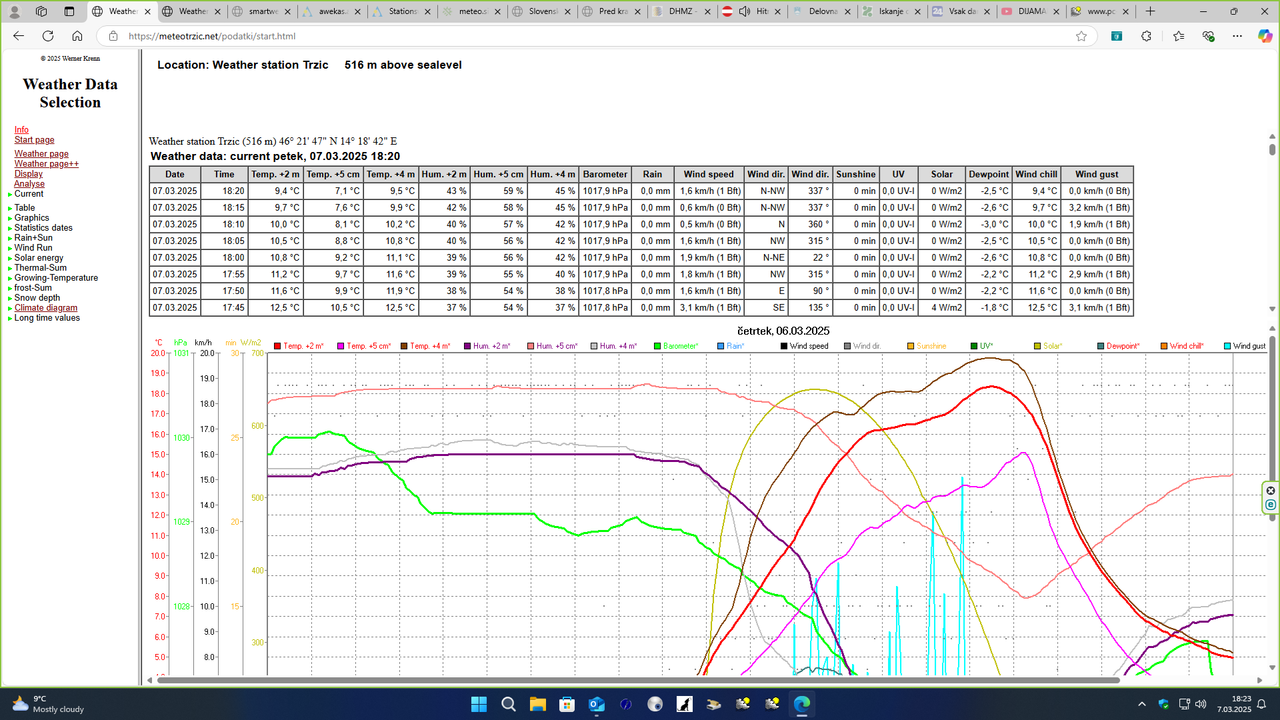Select Graphics in the sidebar list
Viewport: 1280px width, 720px height.
point(32,218)
